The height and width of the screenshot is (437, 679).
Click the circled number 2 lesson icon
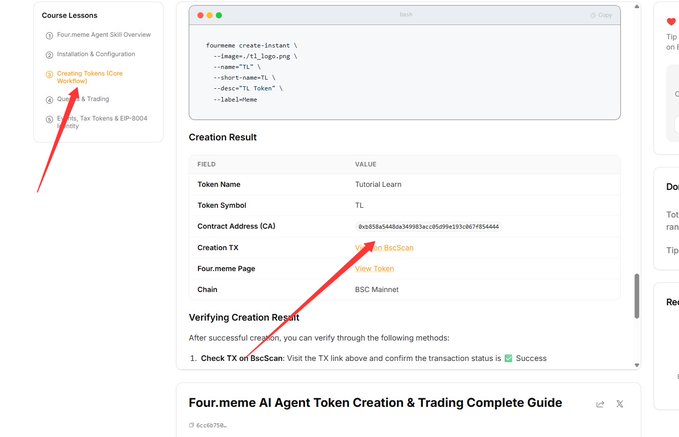[x=49, y=55]
